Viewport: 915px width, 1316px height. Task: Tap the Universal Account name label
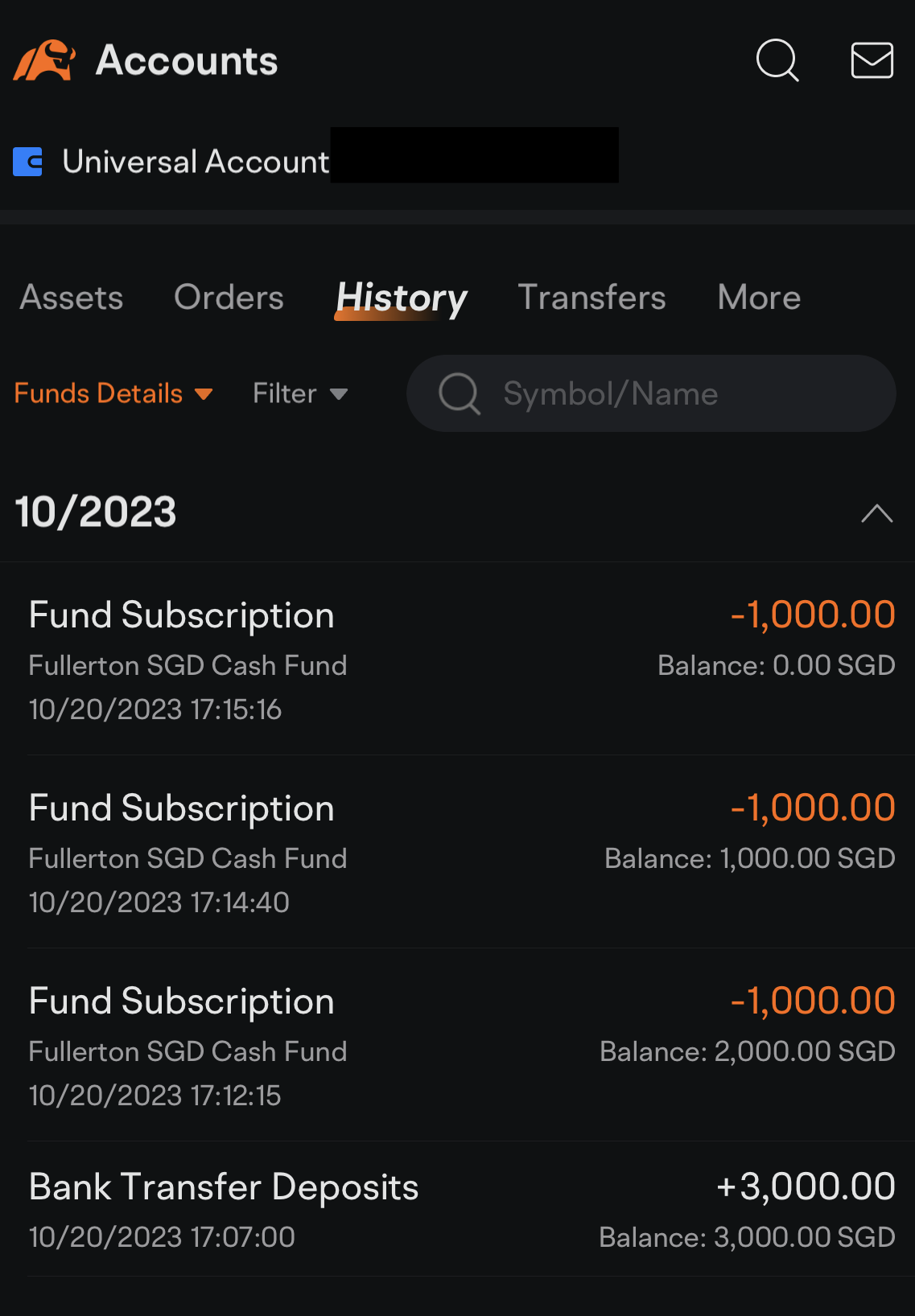tap(196, 162)
